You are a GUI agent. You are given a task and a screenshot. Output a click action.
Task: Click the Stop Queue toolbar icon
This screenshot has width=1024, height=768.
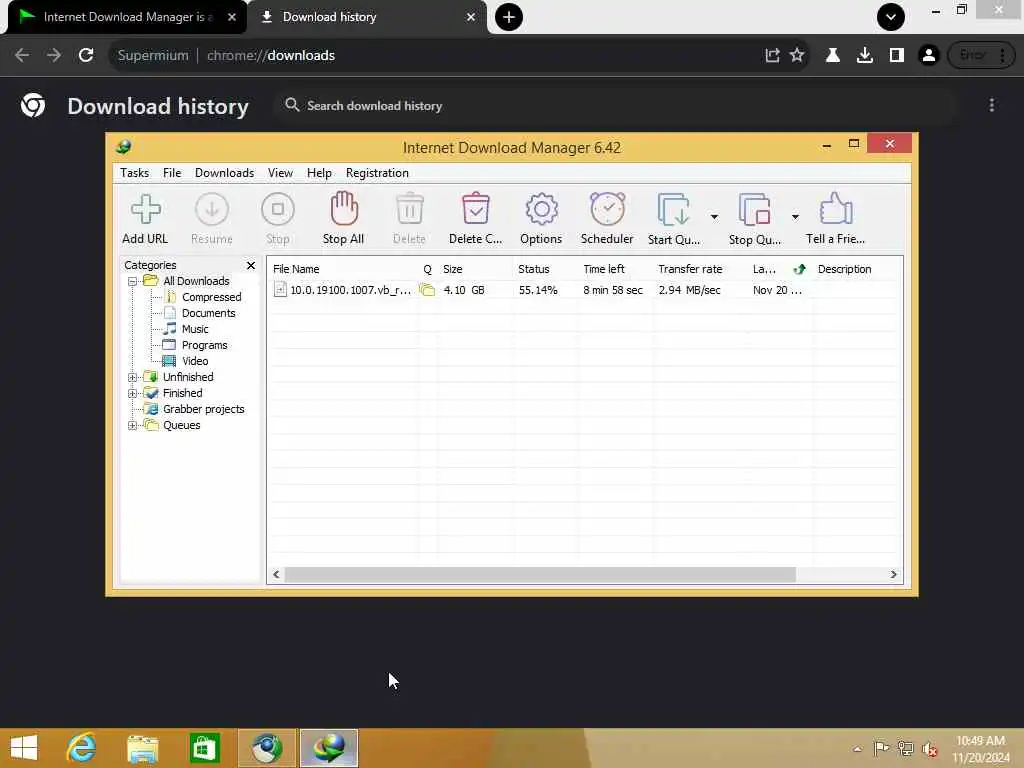pyautogui.click(x=754, y=210)
